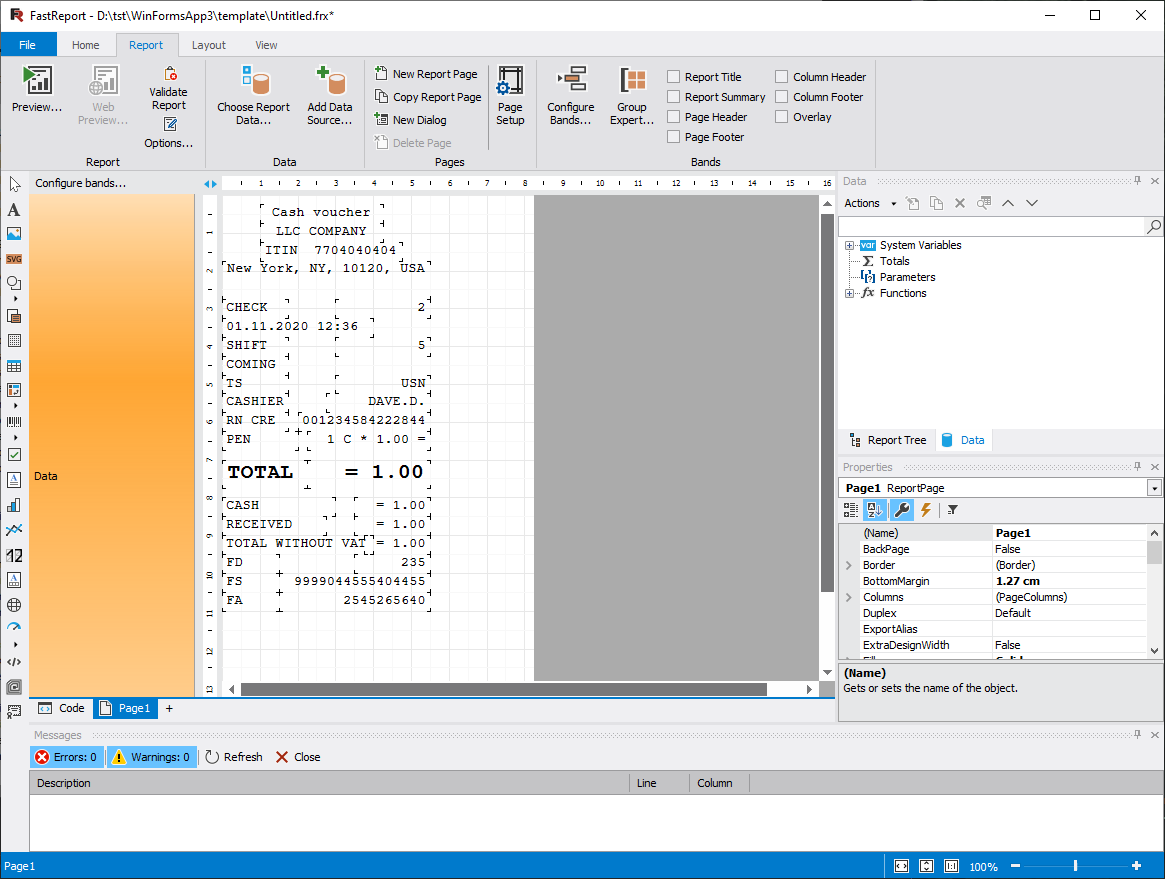The width and height of the screenshot is (1165, 879).
Task: Refresh the Messages list
Action: 234,757
